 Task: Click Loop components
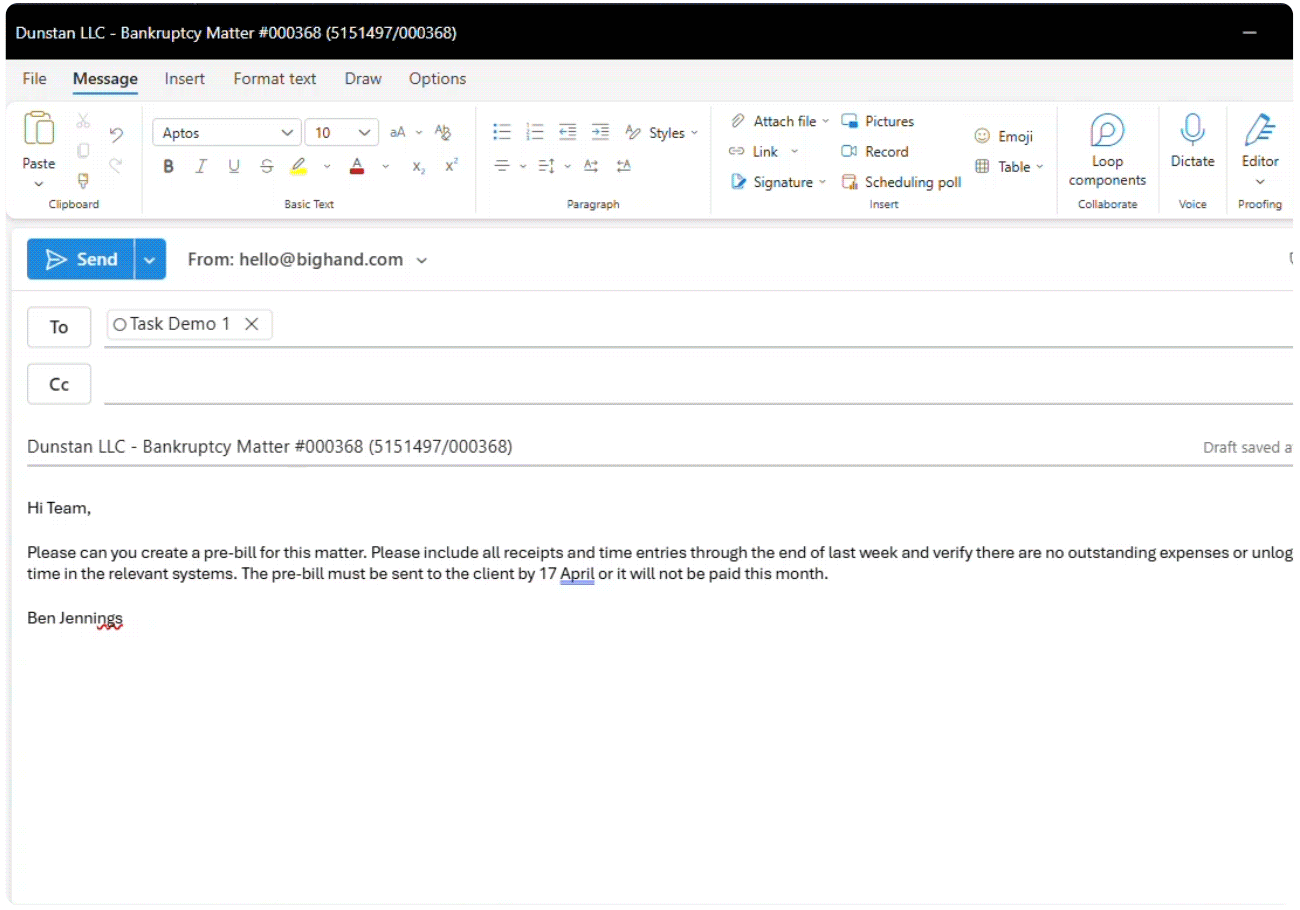pyautogui.click(x=1107, y=150)
